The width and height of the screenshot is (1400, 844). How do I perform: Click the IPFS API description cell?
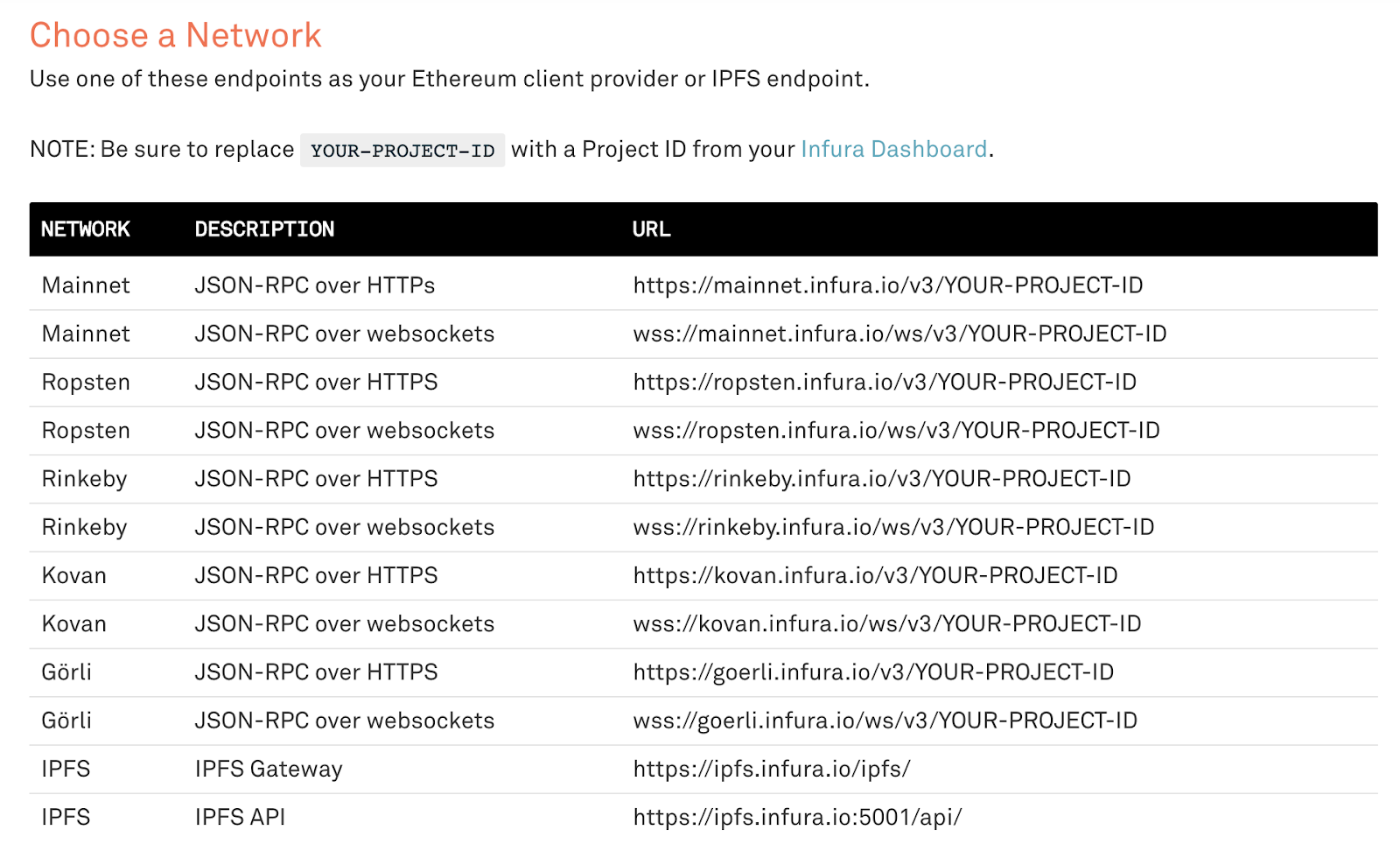pyautogui.click(x=240, y=817)
